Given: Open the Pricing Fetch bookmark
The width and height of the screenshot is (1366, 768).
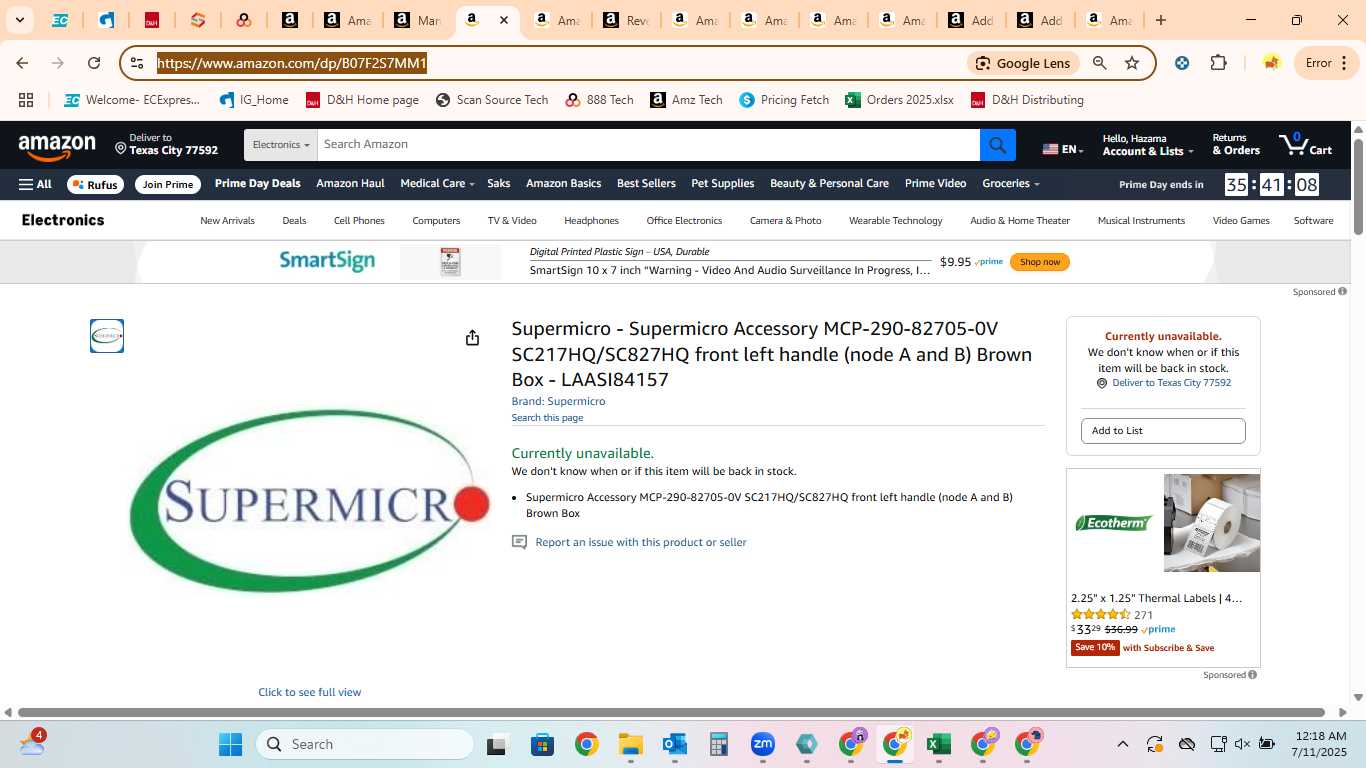Looking at the screenshot, I should click(x=784, y=100).
